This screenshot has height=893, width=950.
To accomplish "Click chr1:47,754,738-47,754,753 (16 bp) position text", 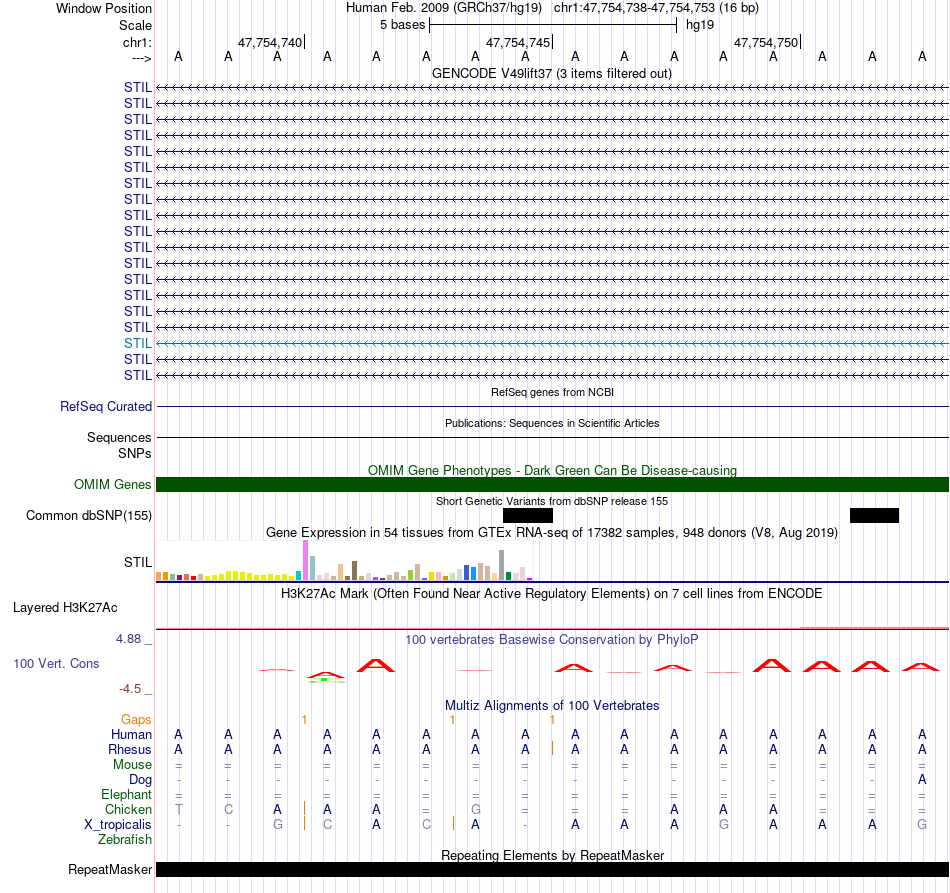I will point(656,8).
